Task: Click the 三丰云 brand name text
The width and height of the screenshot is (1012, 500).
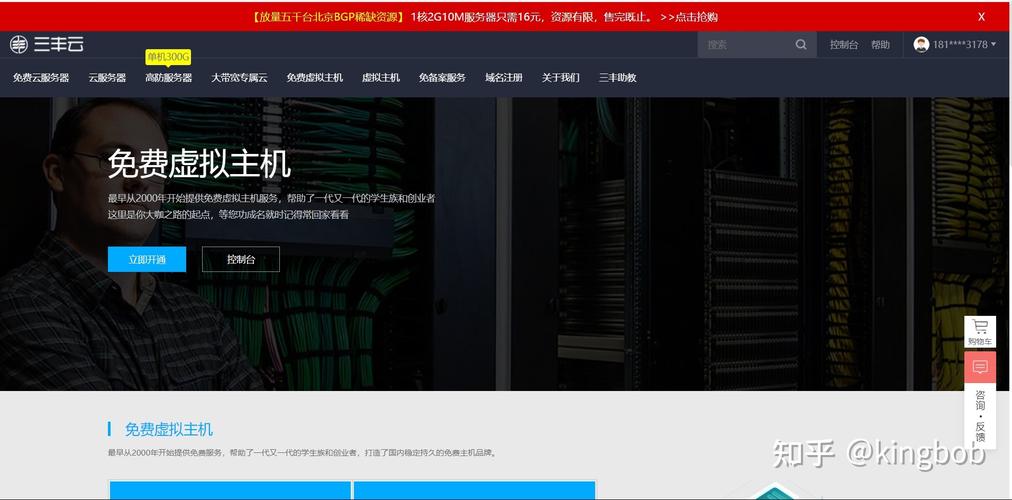Action: click(x=59, y=45)
